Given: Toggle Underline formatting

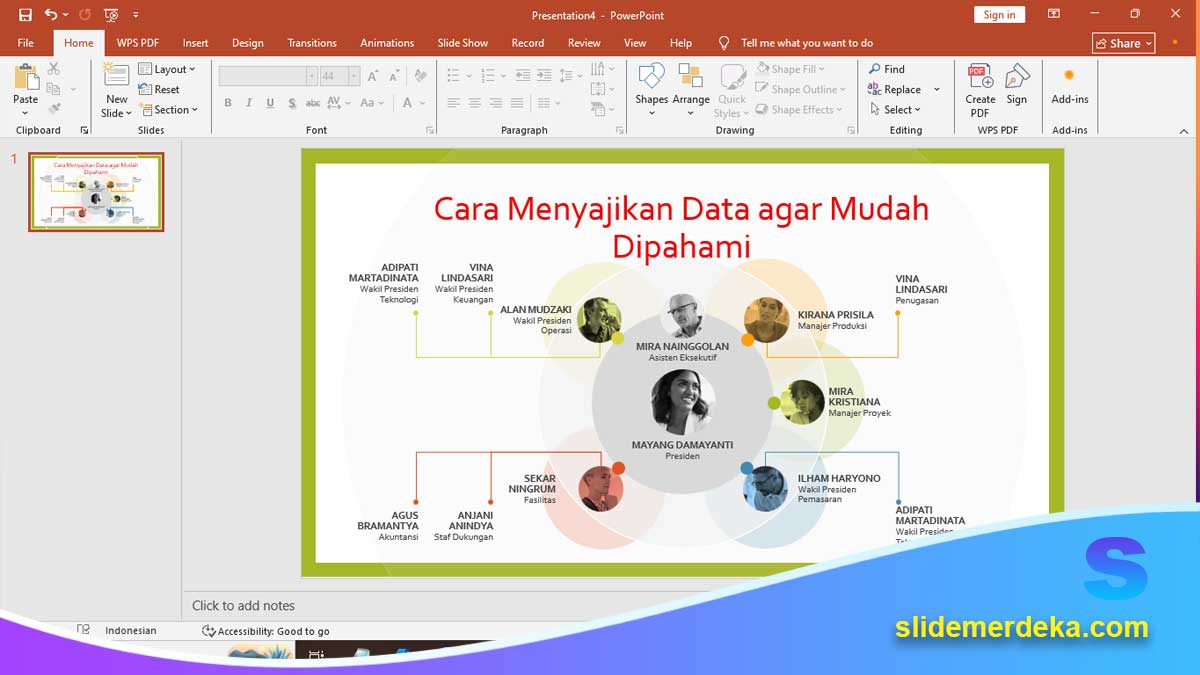Looking at the screenshot, I should [270, 103].
